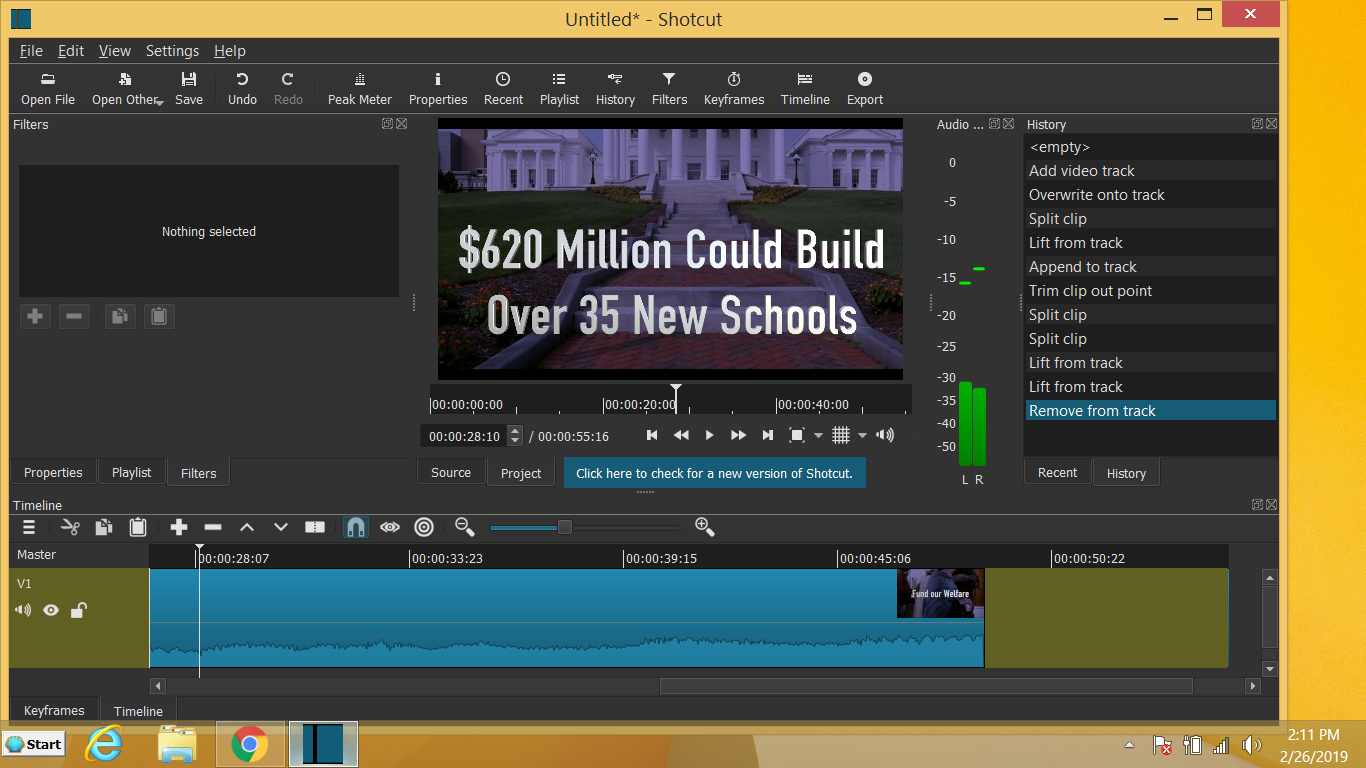The height and width of the screenshot is (768, 1366).
Task: Append clip to track with the plus icon
Action: pos(179,527)
